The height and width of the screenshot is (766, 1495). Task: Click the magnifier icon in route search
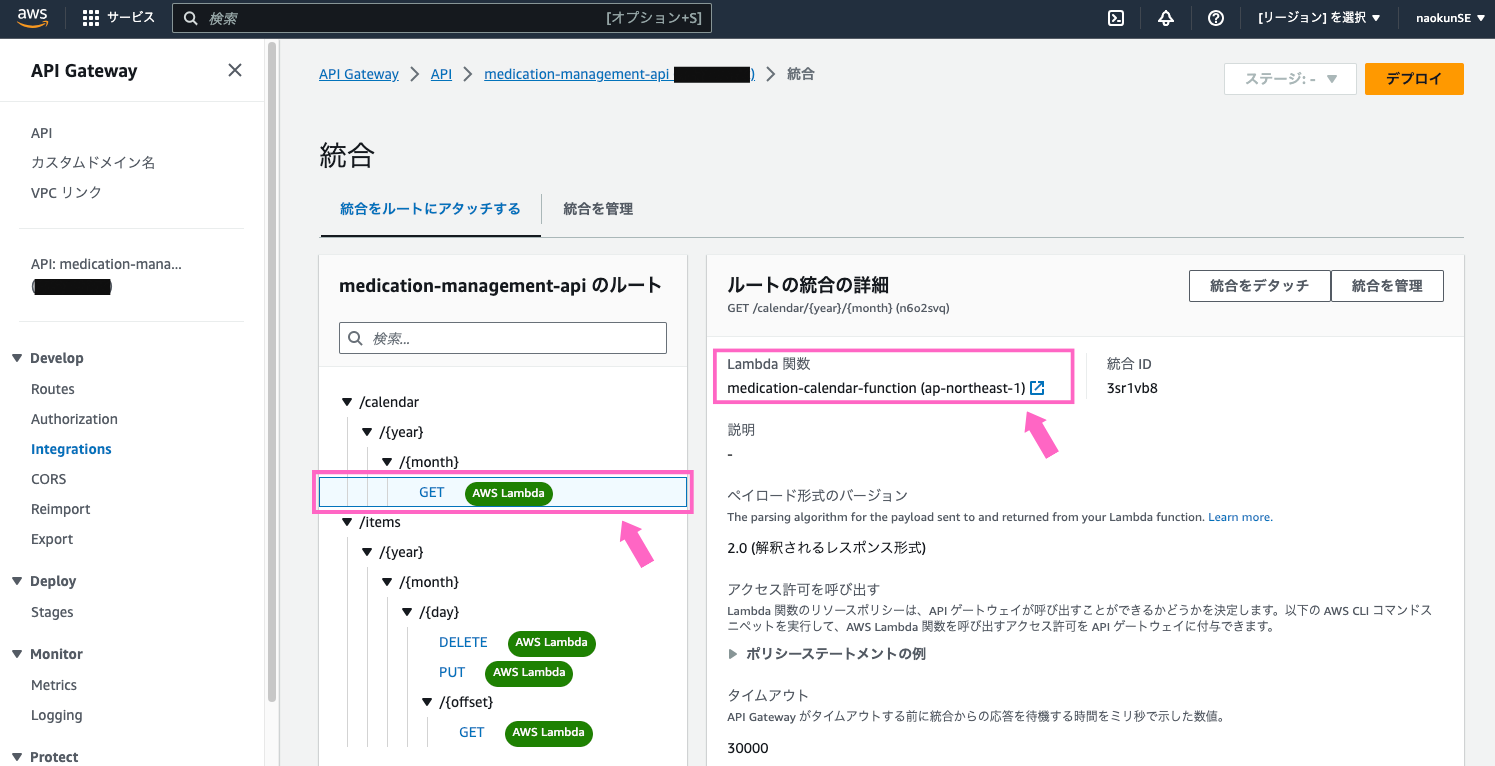(x=355, y=338)
